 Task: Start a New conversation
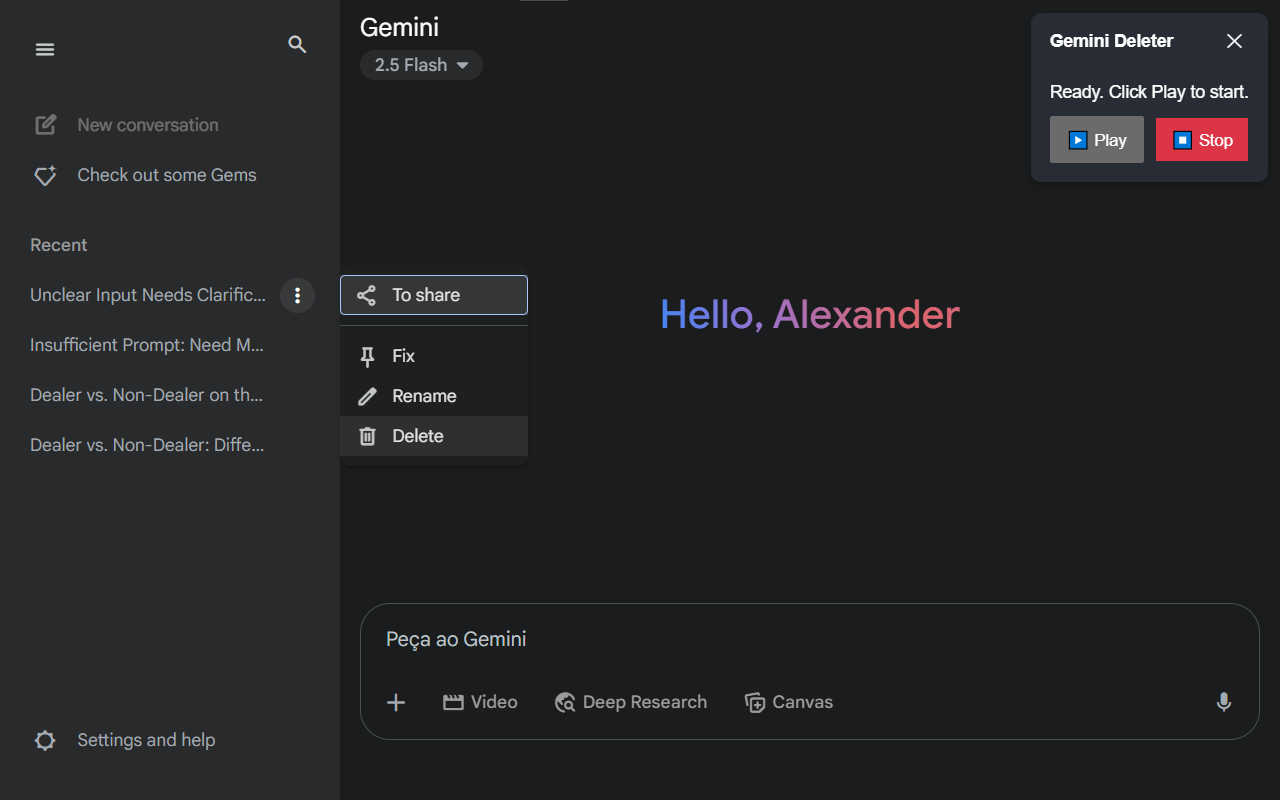pyautogui.click(x=127, y=125)
